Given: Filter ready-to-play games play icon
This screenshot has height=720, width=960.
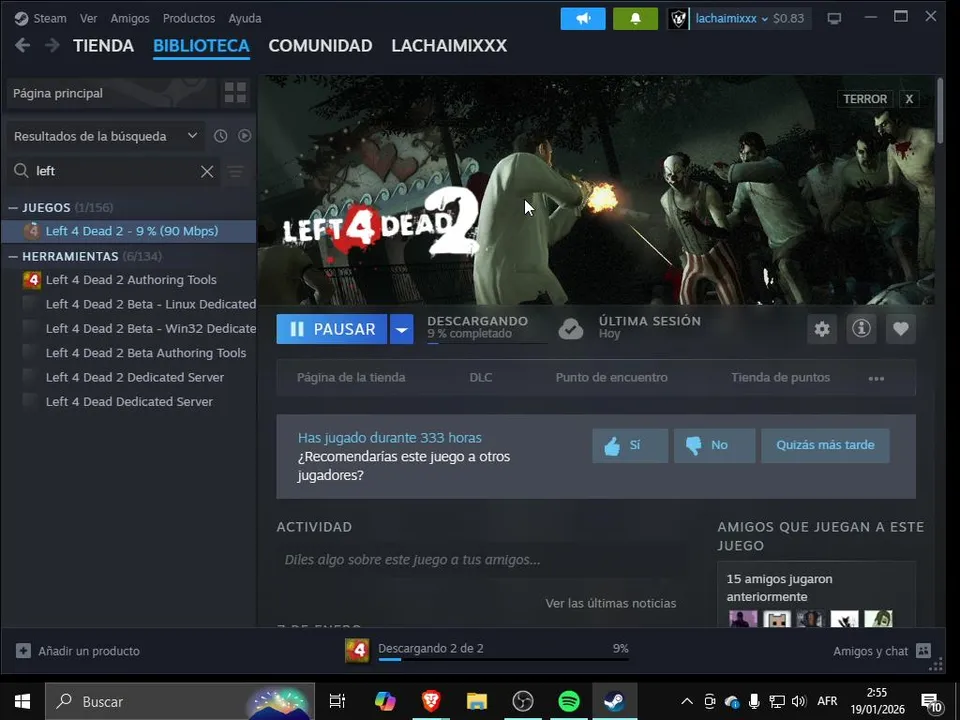Looking at the screenshot, I should click(244, 136).
